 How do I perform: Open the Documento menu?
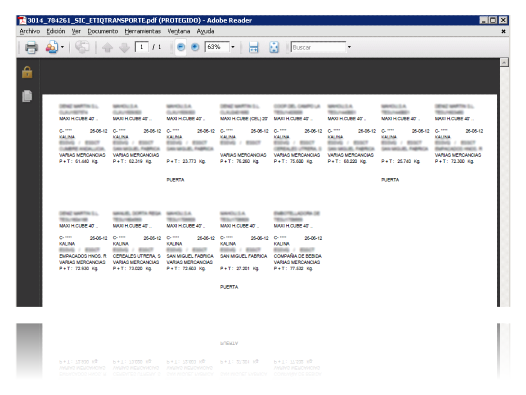tap(103, 31)
